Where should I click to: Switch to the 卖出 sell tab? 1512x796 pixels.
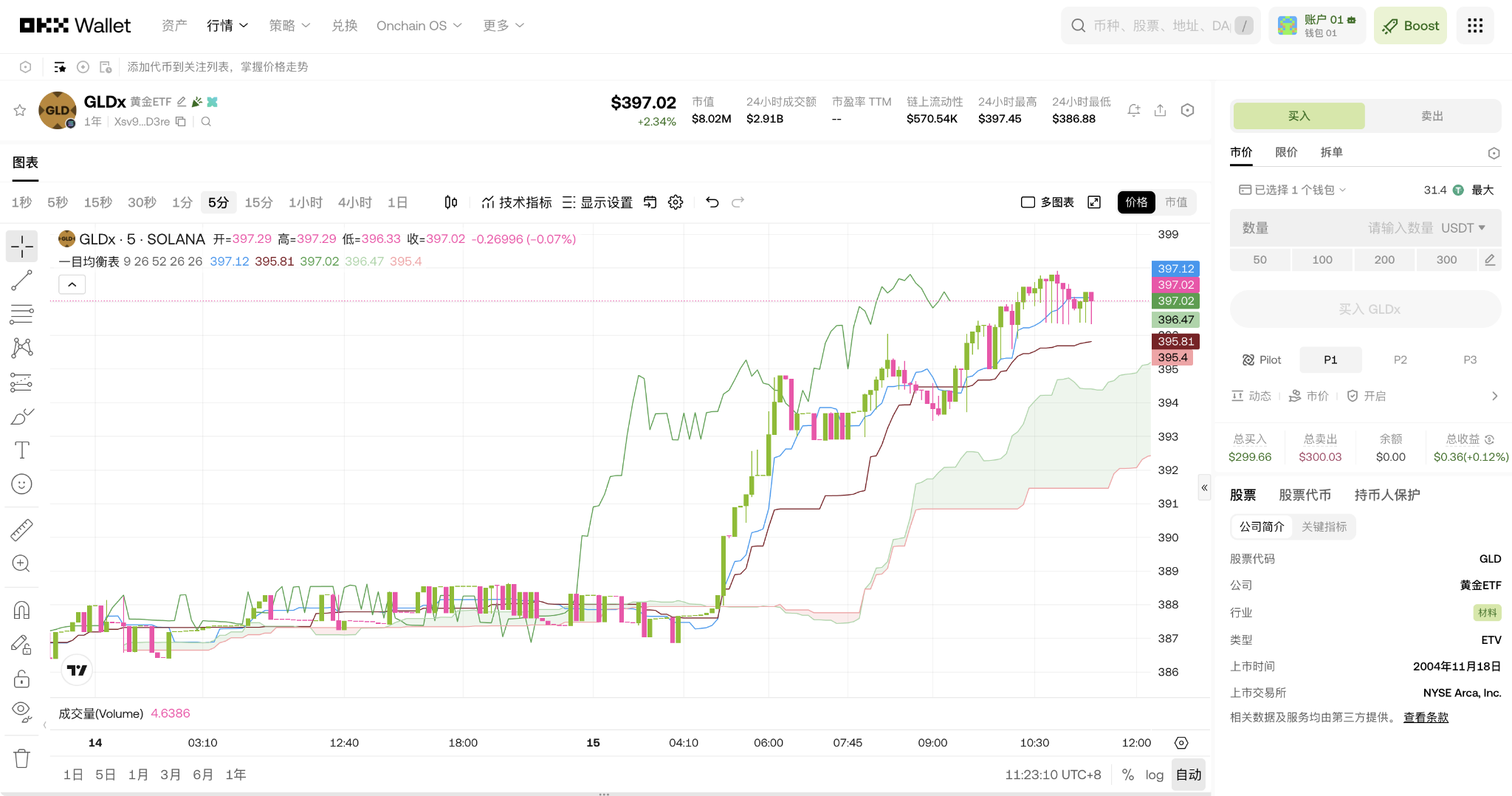click(1432, 116)
